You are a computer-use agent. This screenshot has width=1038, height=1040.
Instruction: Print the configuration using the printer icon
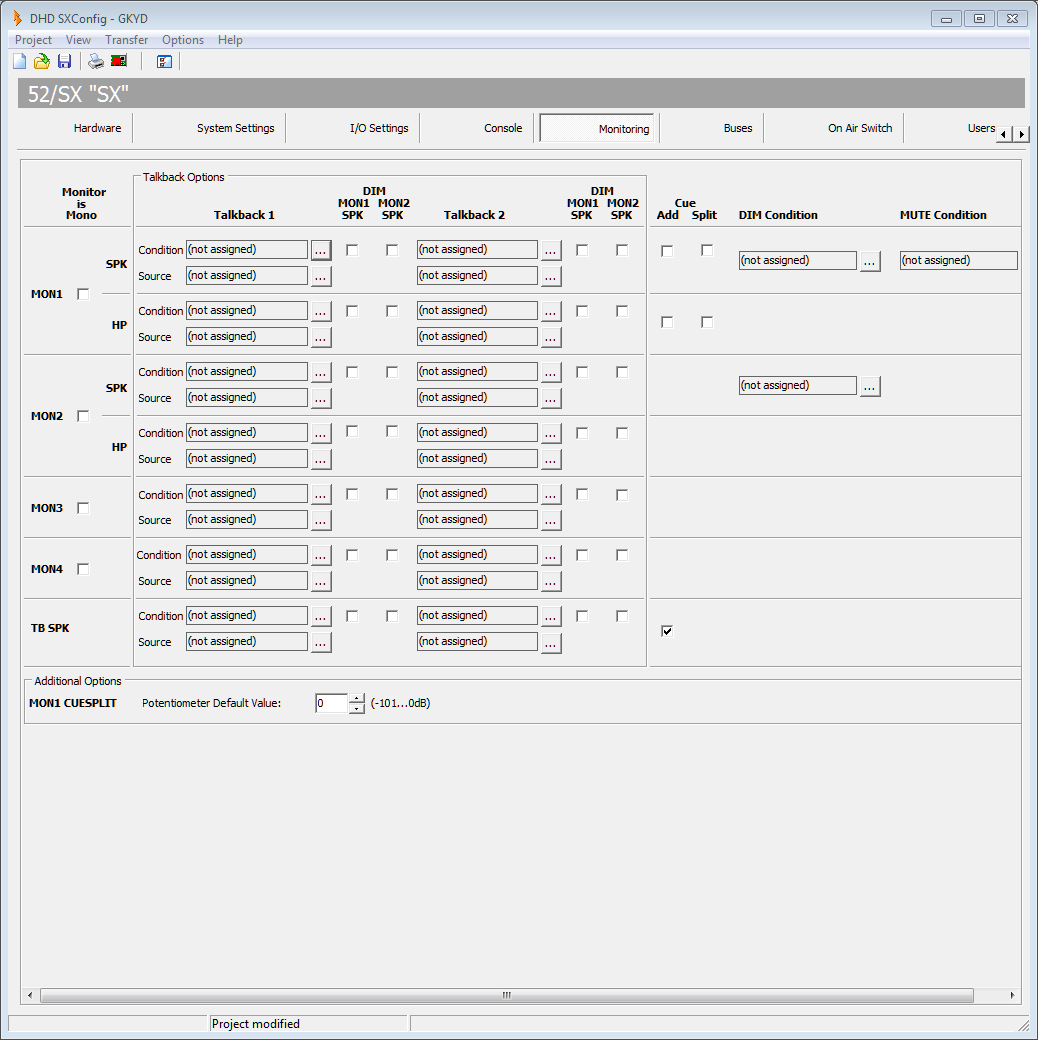tap(96, 62)
